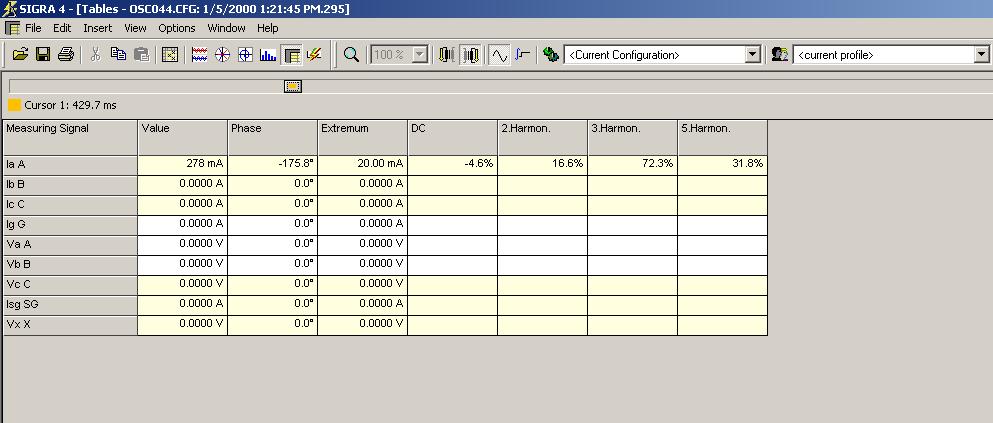Viewport: 993px width, 423px height.
Task: Save using the floppy disk icon
Action: (x=43, y=54)
